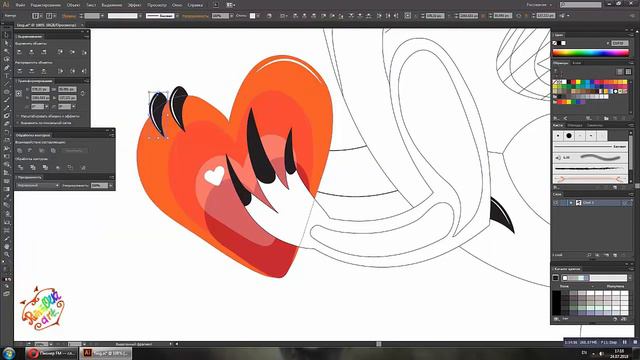Open brush definition dropdown in control bar

(177, 16)
